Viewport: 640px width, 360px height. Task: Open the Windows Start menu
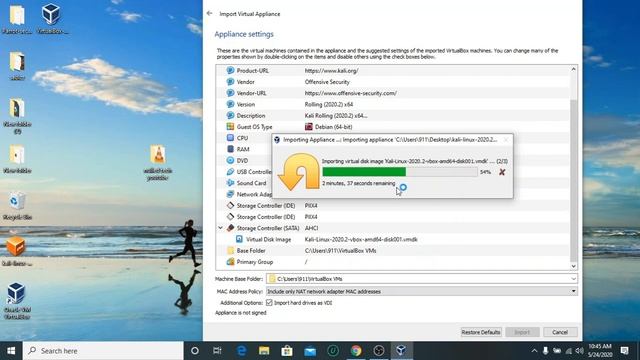tap(11, 351)
